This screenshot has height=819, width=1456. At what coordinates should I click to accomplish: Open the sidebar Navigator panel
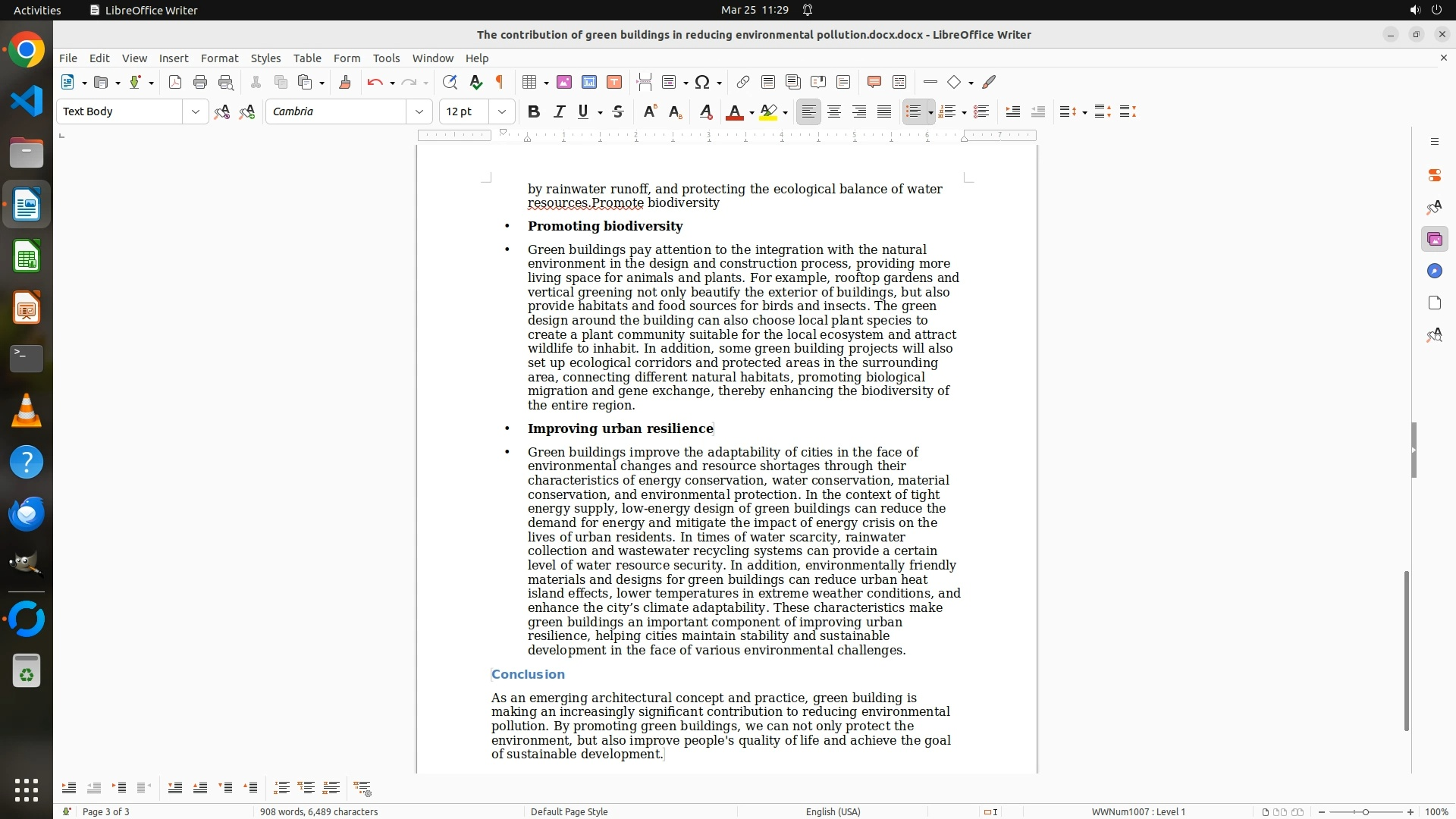pos(1434,271)
